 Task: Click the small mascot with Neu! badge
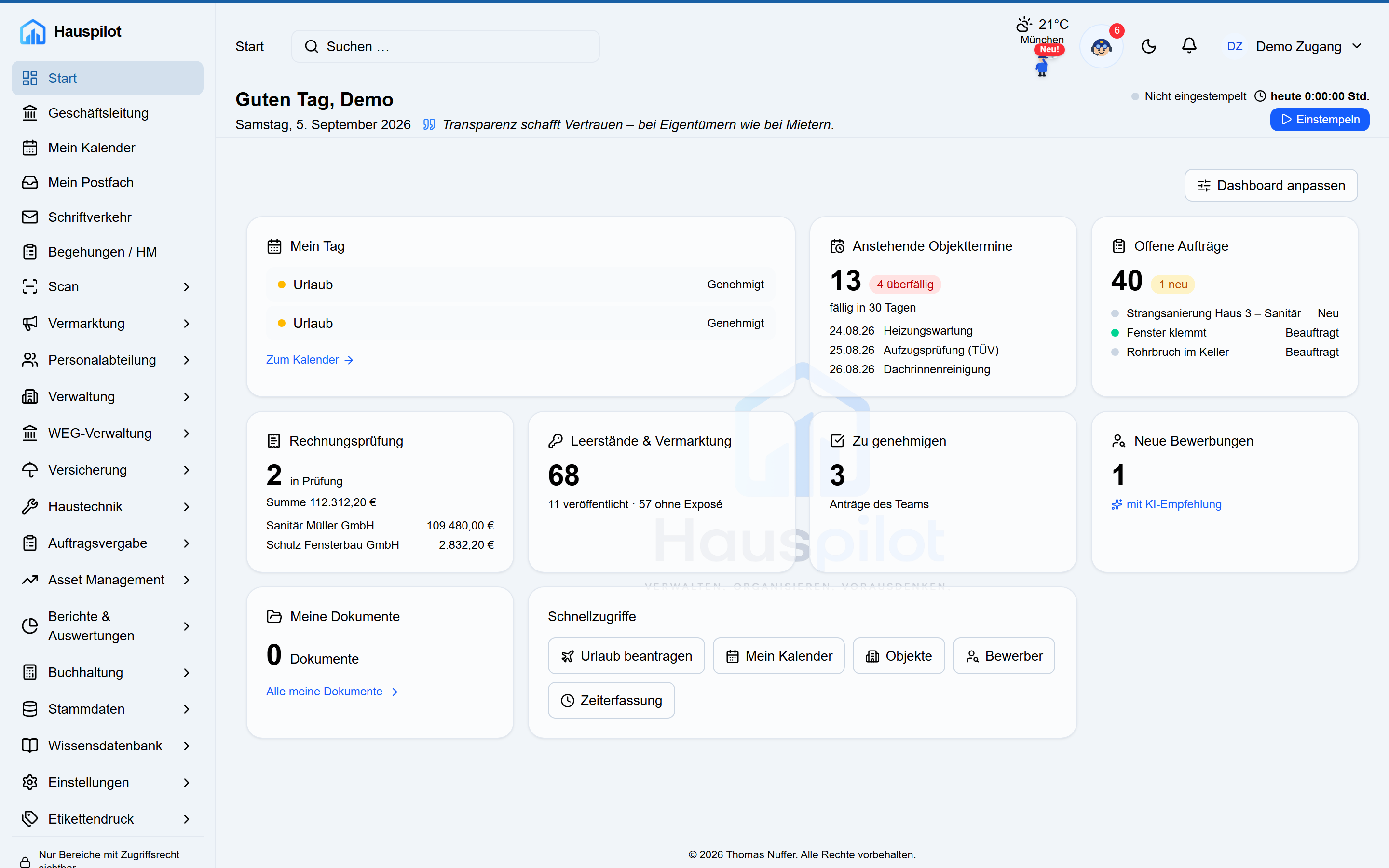click(x=1042, y=66)
